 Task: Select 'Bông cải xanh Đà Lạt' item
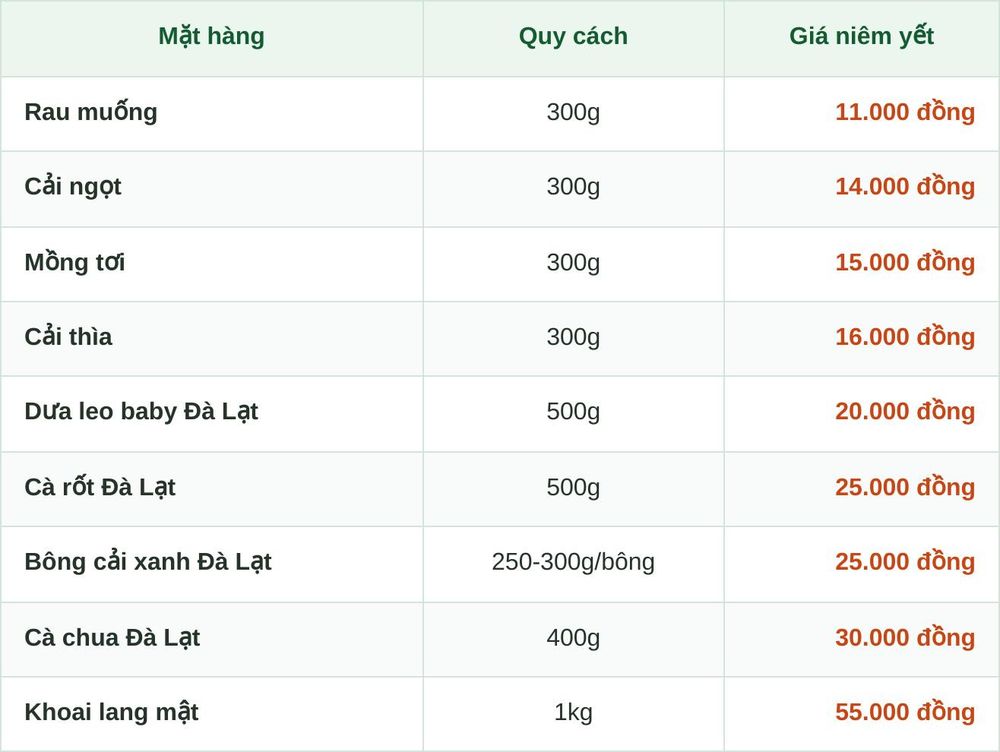(x=148, y=562)
